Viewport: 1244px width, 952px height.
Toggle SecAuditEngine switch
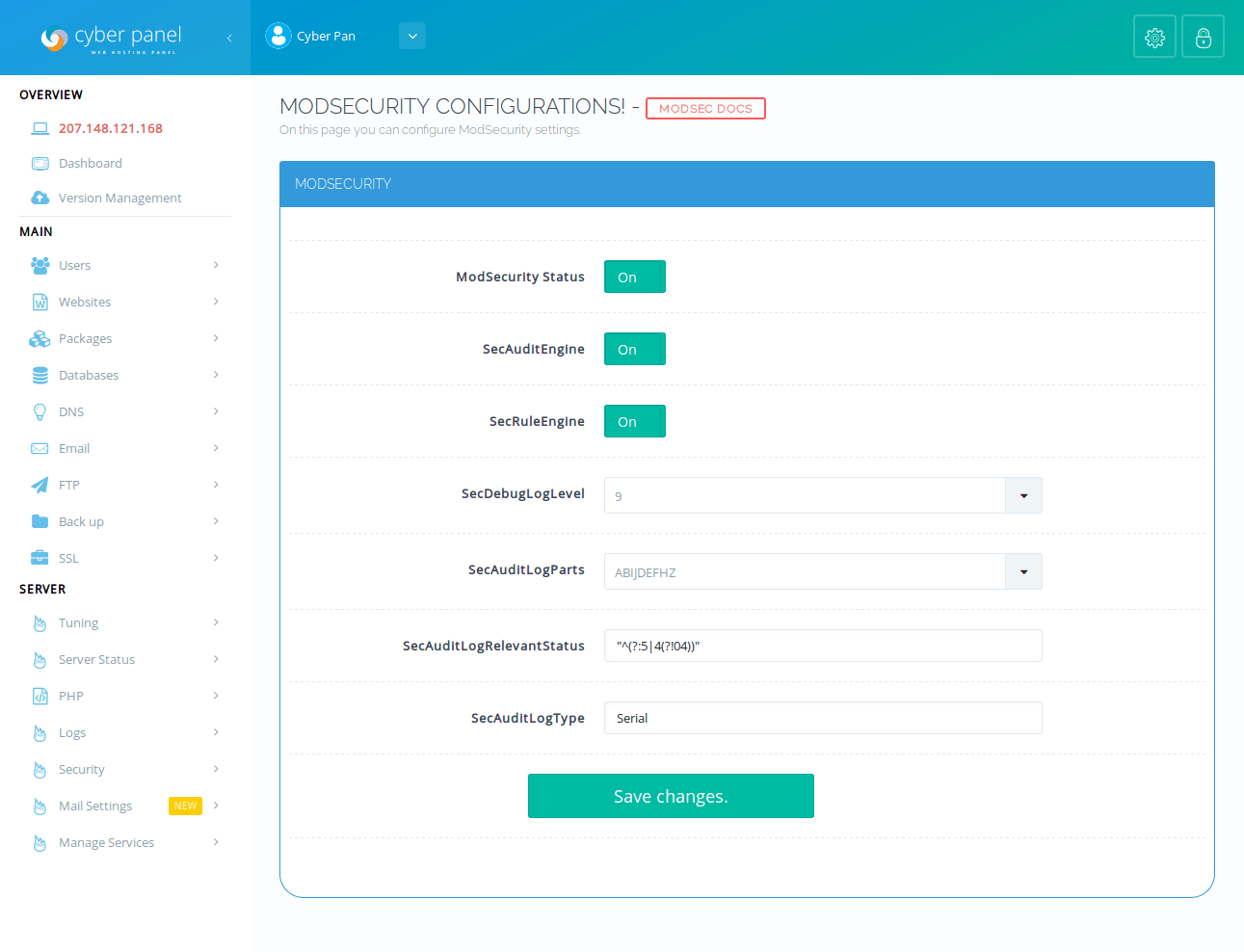(635, 349)
